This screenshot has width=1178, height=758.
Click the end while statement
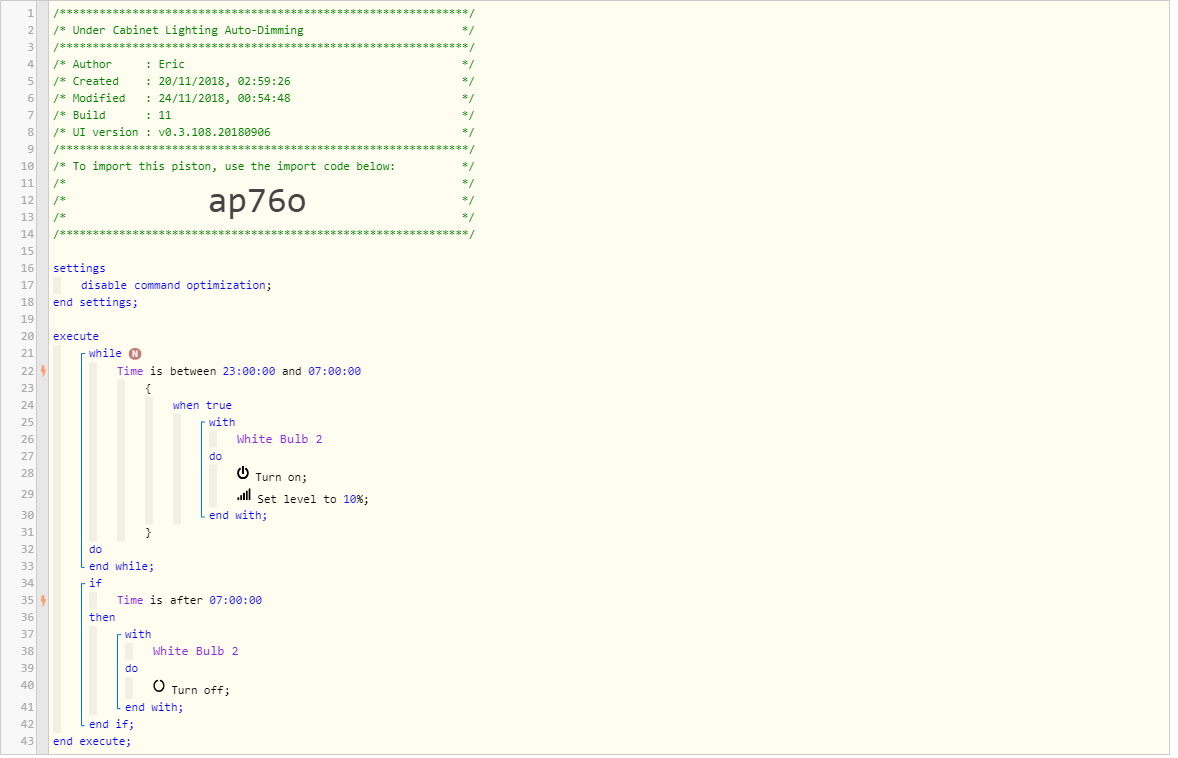pos(122,566)
